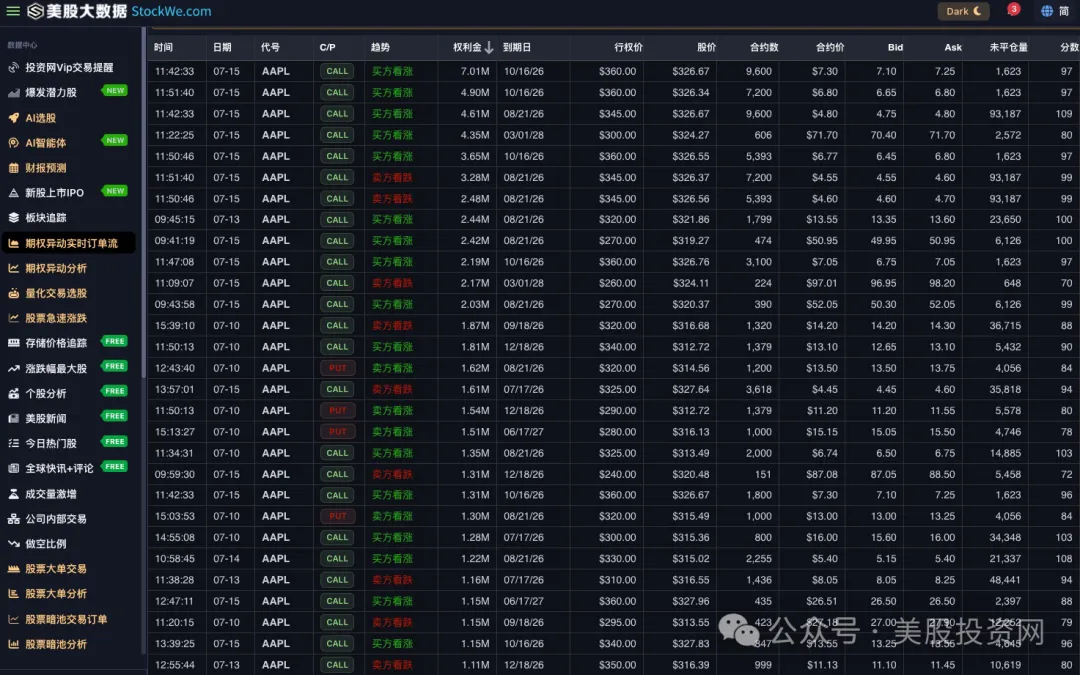Click the 03/01/28 expiry with $300.00 strike

pos(523,135)
